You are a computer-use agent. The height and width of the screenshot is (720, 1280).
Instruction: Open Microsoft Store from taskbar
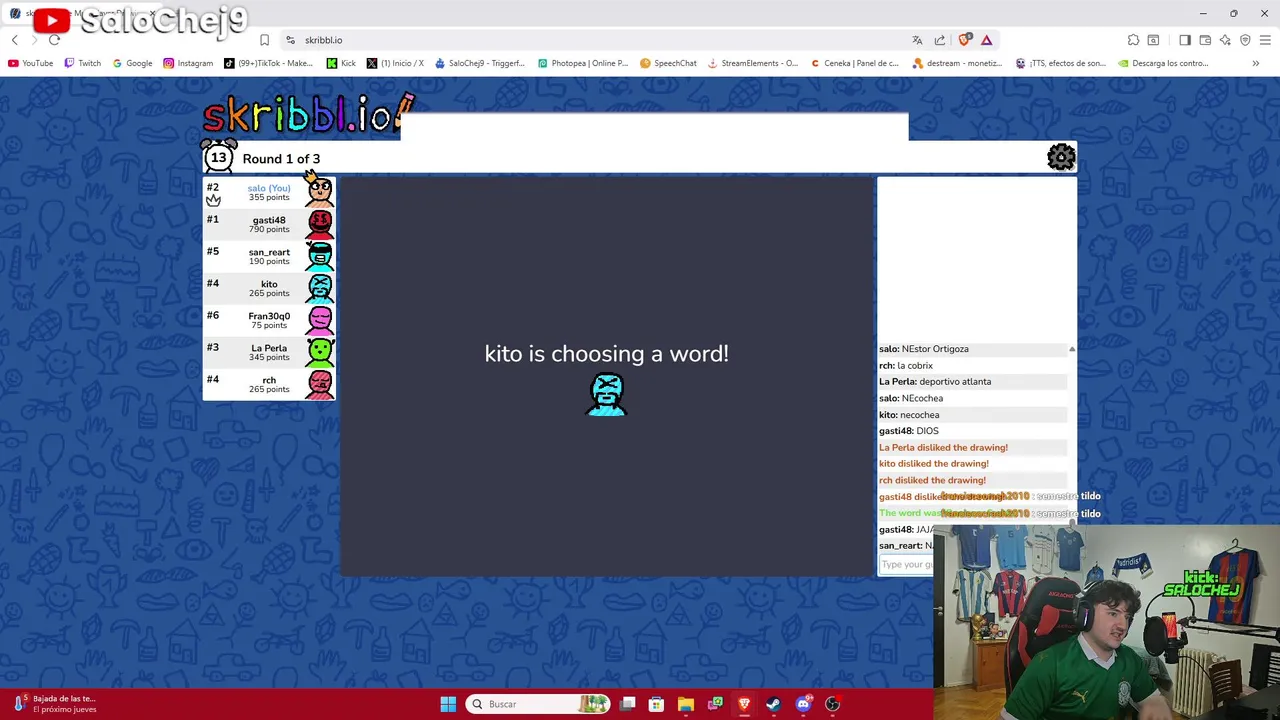point(656,704)
